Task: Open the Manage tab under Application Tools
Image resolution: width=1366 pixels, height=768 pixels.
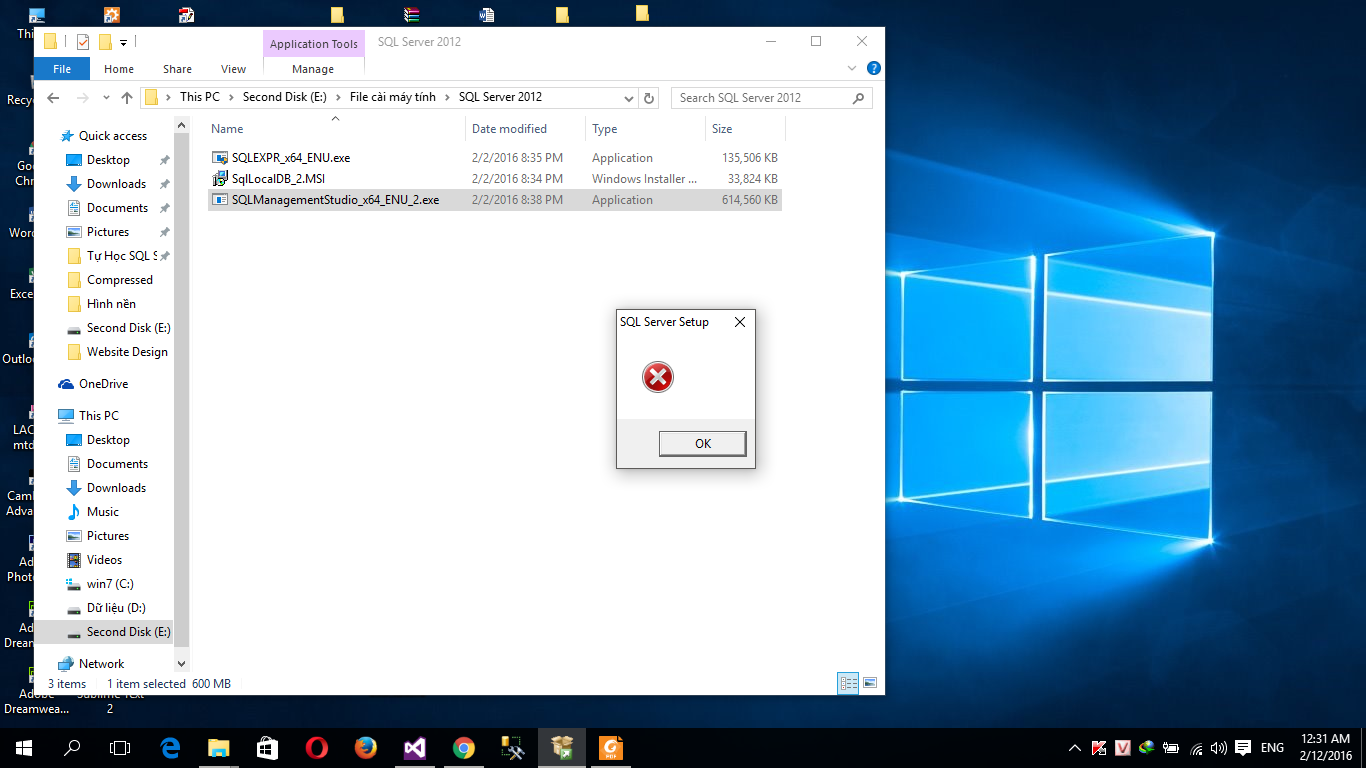Action: click(313, 69)
